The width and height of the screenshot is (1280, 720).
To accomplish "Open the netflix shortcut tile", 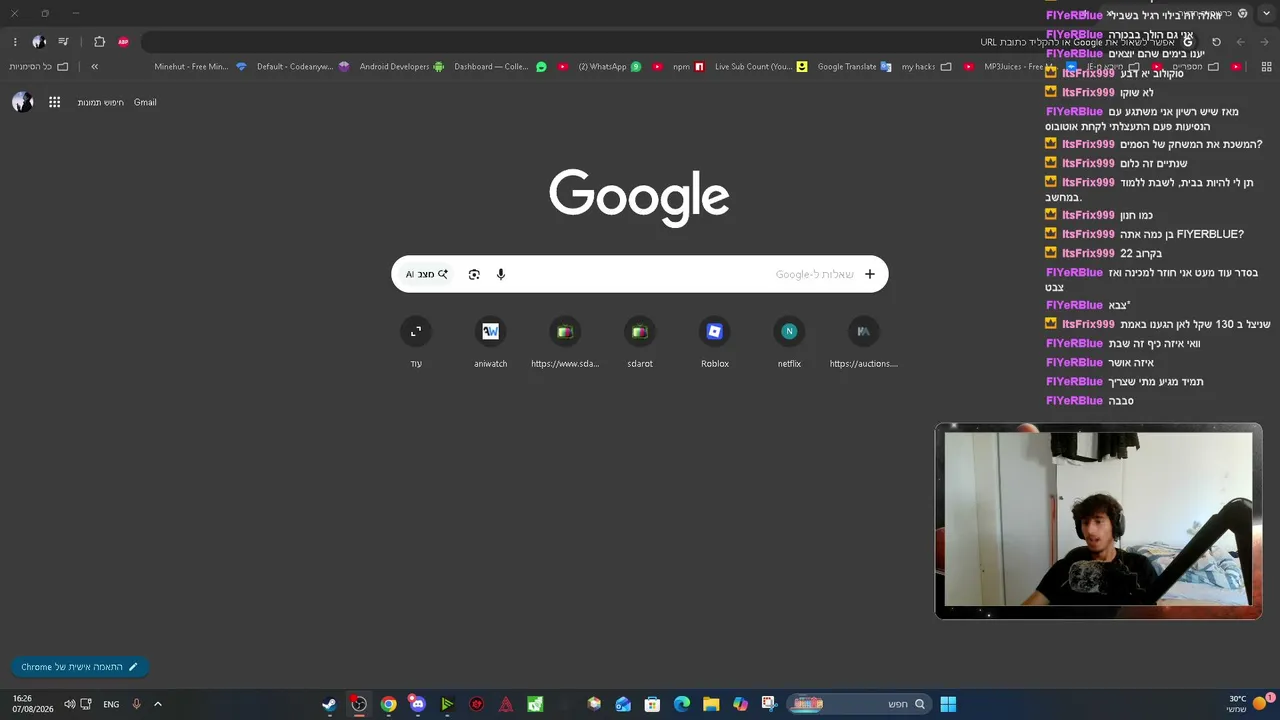I will pyautogui.click(x=789, y=342).
